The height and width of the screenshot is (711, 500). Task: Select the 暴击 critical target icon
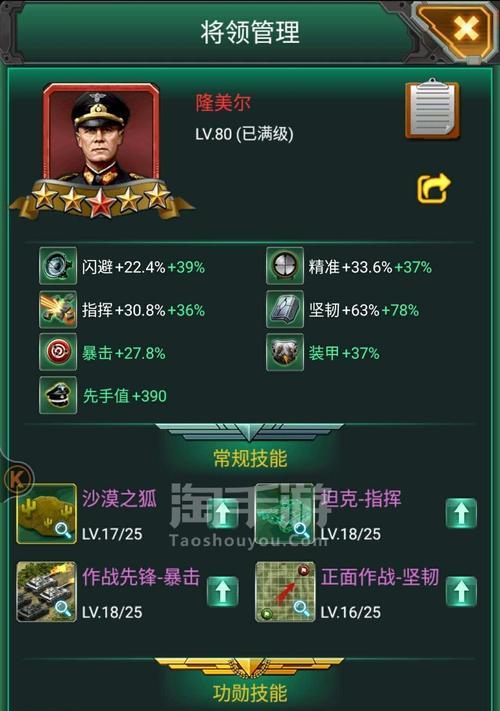[58, 352]
